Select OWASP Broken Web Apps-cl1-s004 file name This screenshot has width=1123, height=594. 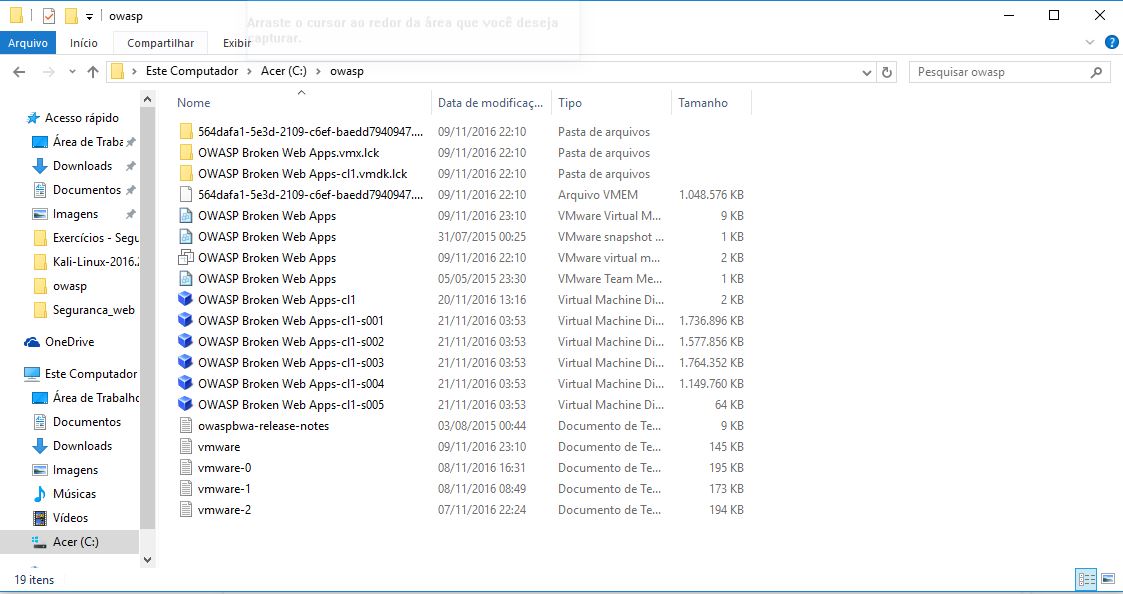click(291, 383)
